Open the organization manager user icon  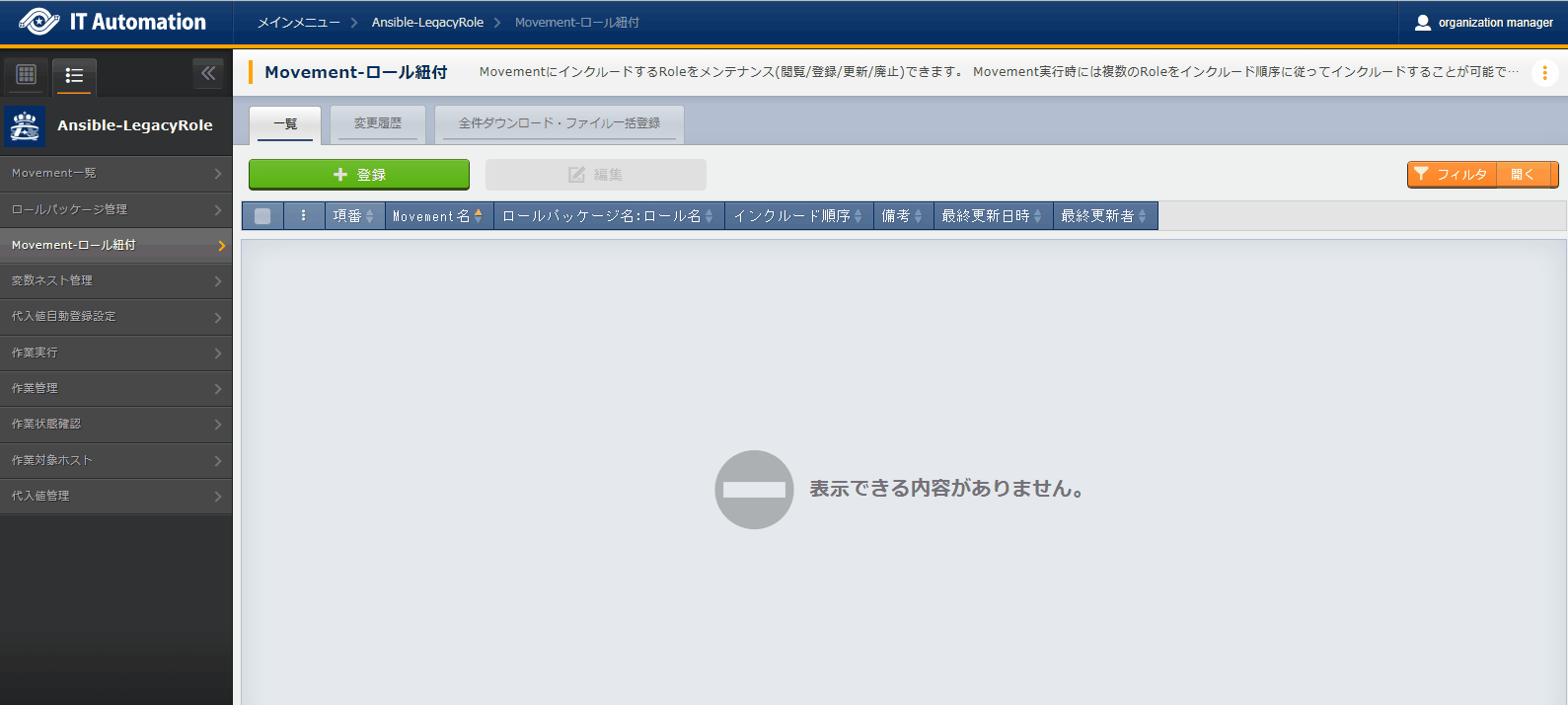click(1422, 23)
